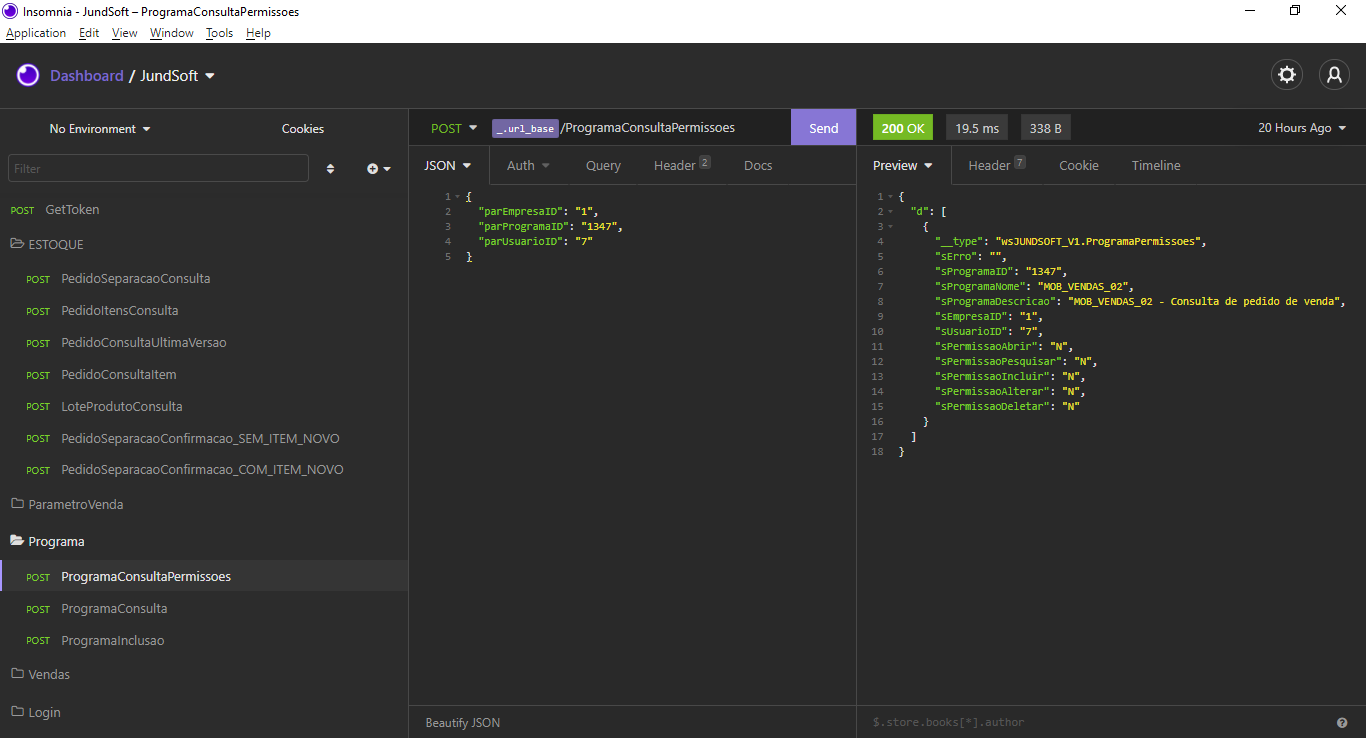Click the response filter help icon
The height and width of the screenshot is (738, 1366).
1342,722
